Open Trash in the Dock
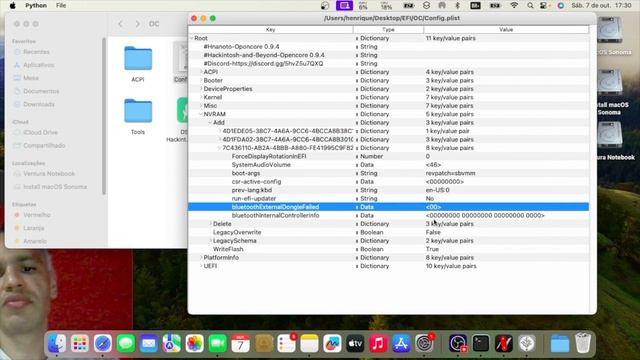Viewport: 640px width, 360px height. (x=583, y=343)
